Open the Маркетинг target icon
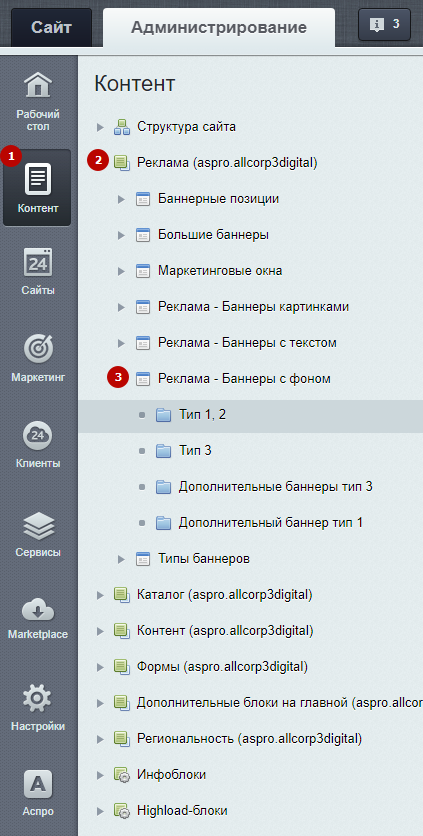This screenshot has width=423, height=836. tap(38, 349)
